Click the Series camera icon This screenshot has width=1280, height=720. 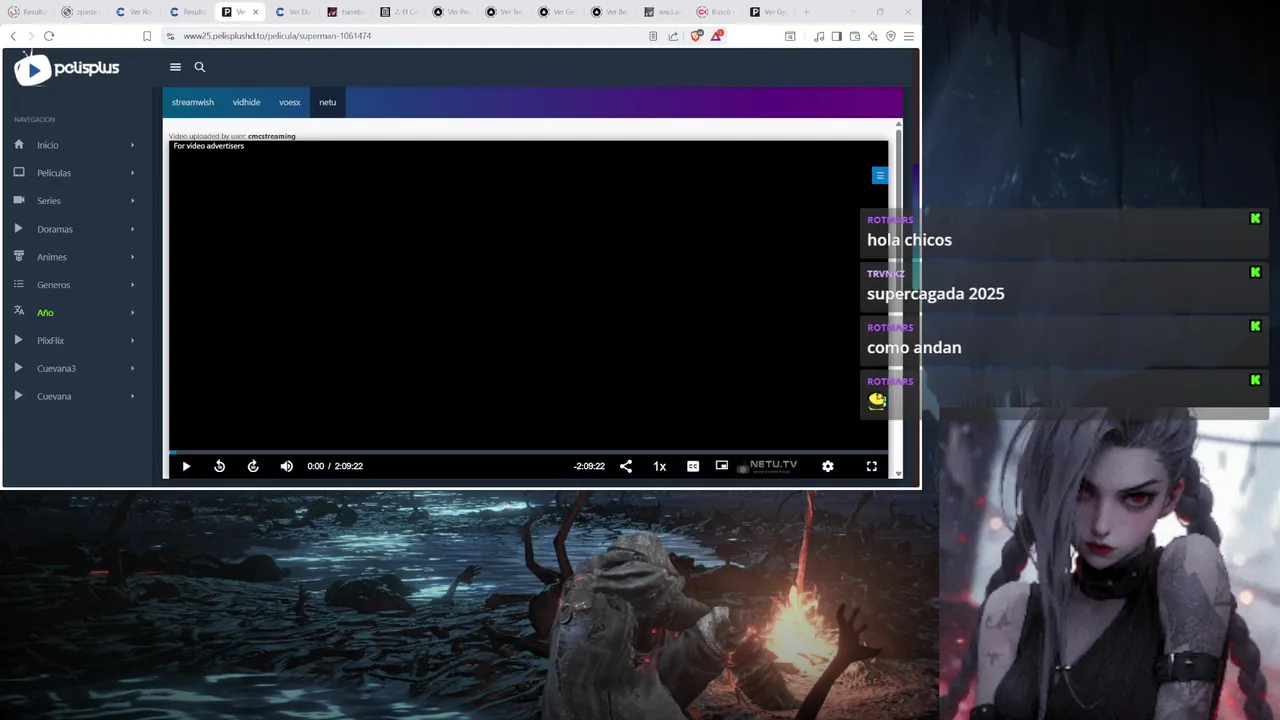[19, 200]
